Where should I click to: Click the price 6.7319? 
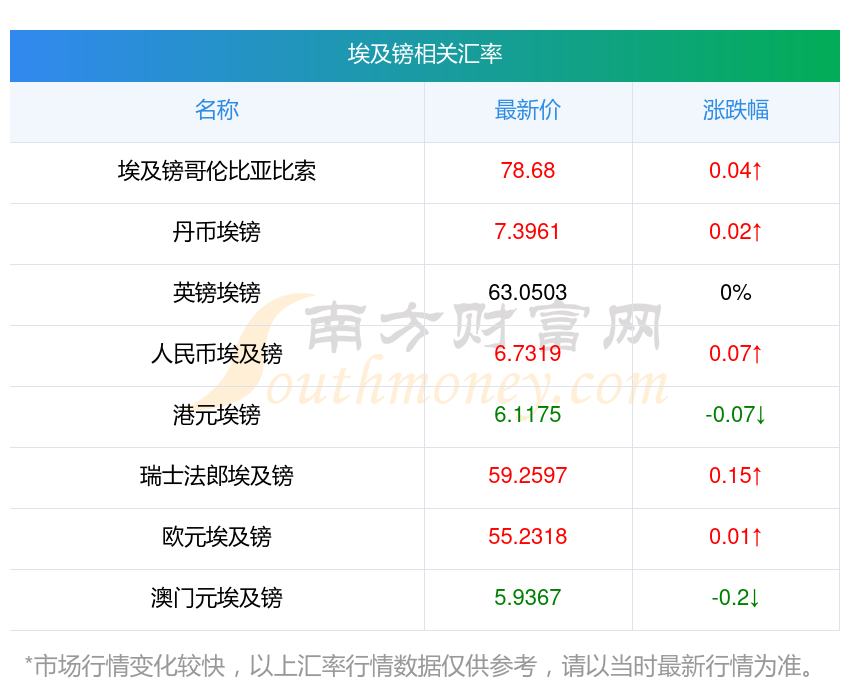(x=527, y=354)
